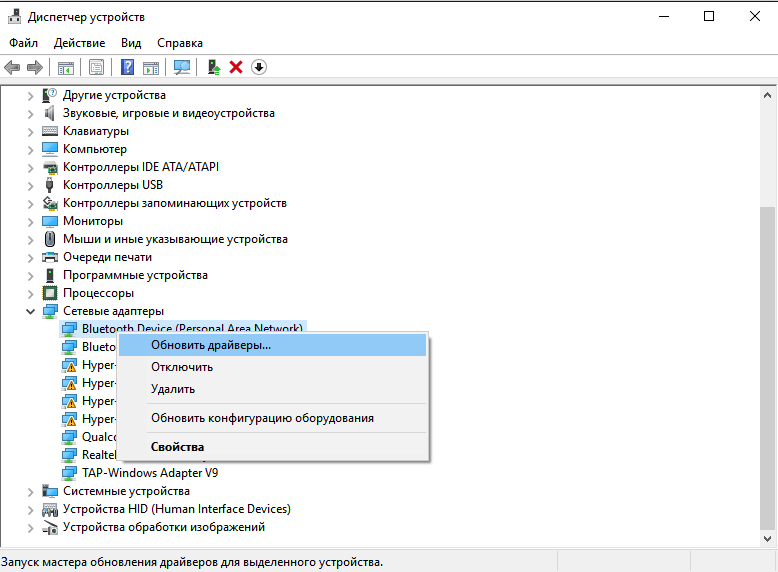Click the Disable device down-arrow icon
Image resolution: width=778 pixels, height=572 pixels.
[x=259, y=67]
